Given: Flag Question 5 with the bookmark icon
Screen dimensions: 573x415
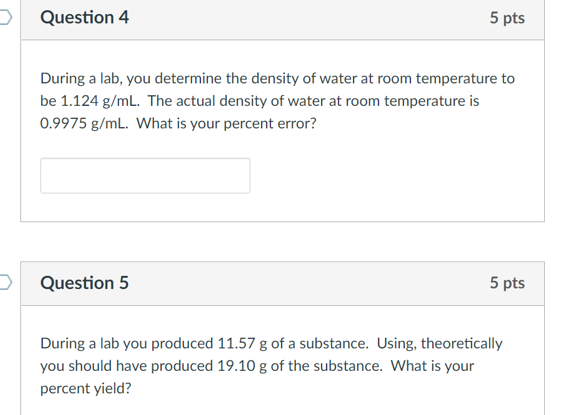Looking at the screenshot, I should coord(5,282).
